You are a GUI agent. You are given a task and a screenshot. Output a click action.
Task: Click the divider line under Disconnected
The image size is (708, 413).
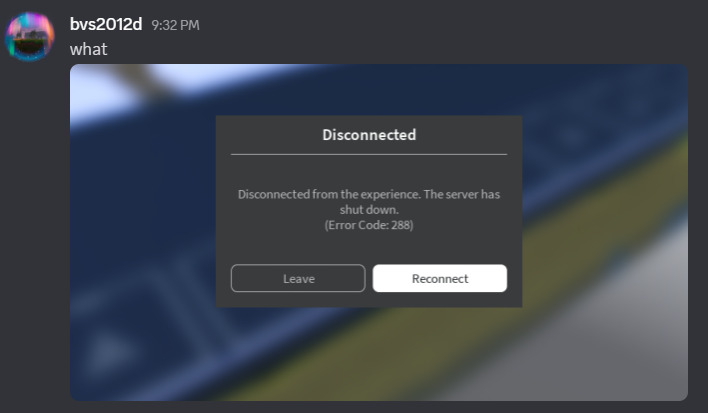point(369,154)
